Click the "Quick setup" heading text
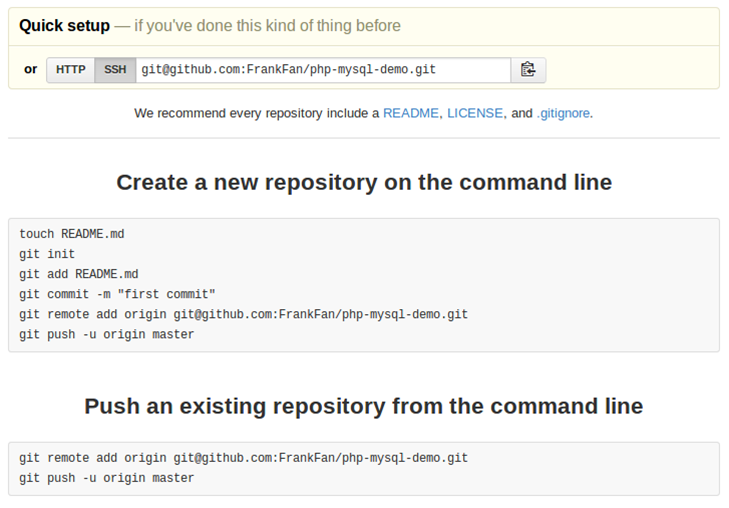Viewport: 729px width, 508px height. 64,26
